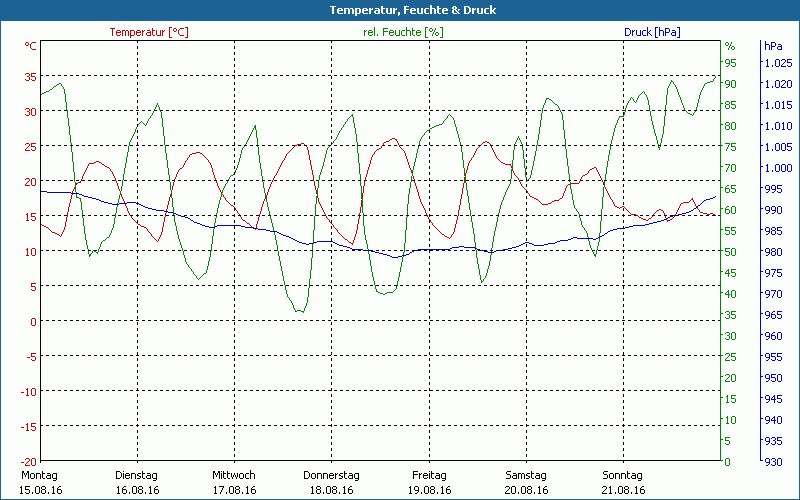The image size is (800, 500).
Task: Click the pressure axis value '970'
Action: (773, 294)
